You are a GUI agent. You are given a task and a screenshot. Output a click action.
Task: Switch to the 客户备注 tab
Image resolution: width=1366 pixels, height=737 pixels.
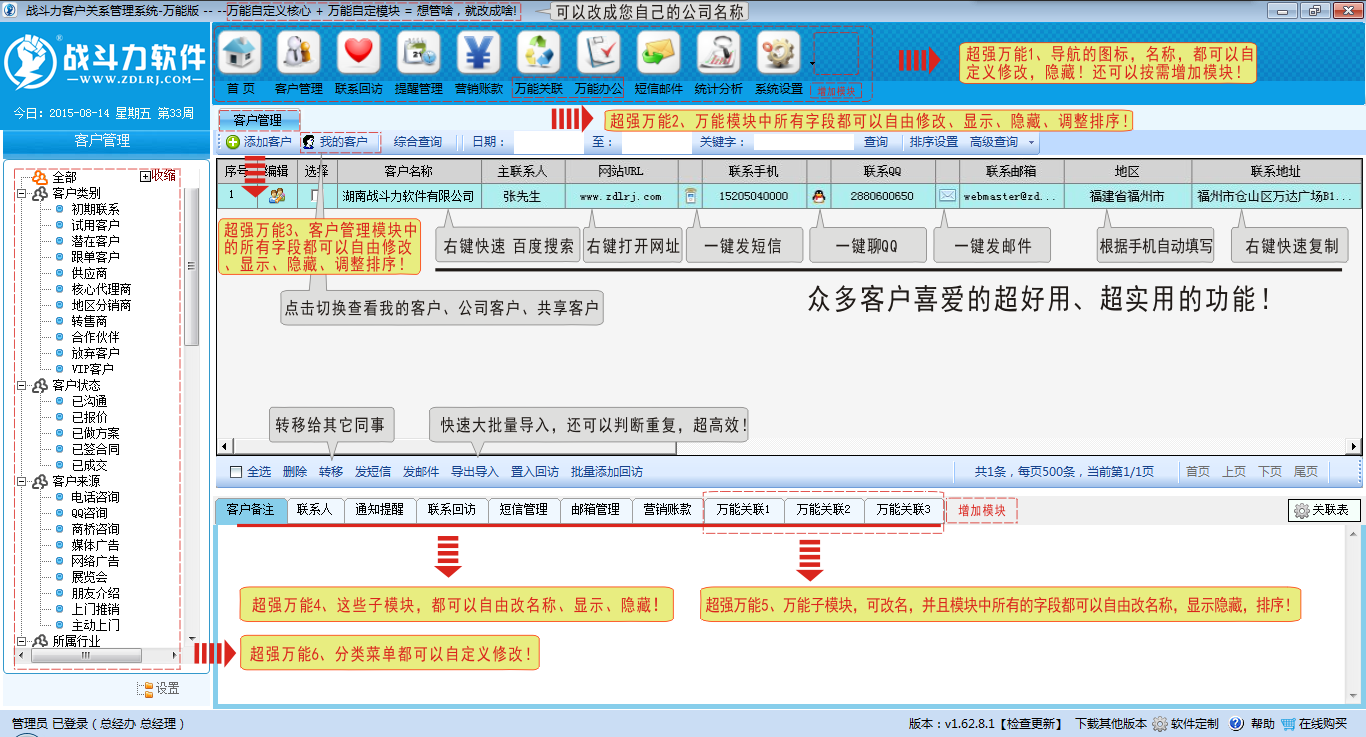pos(250,510)
